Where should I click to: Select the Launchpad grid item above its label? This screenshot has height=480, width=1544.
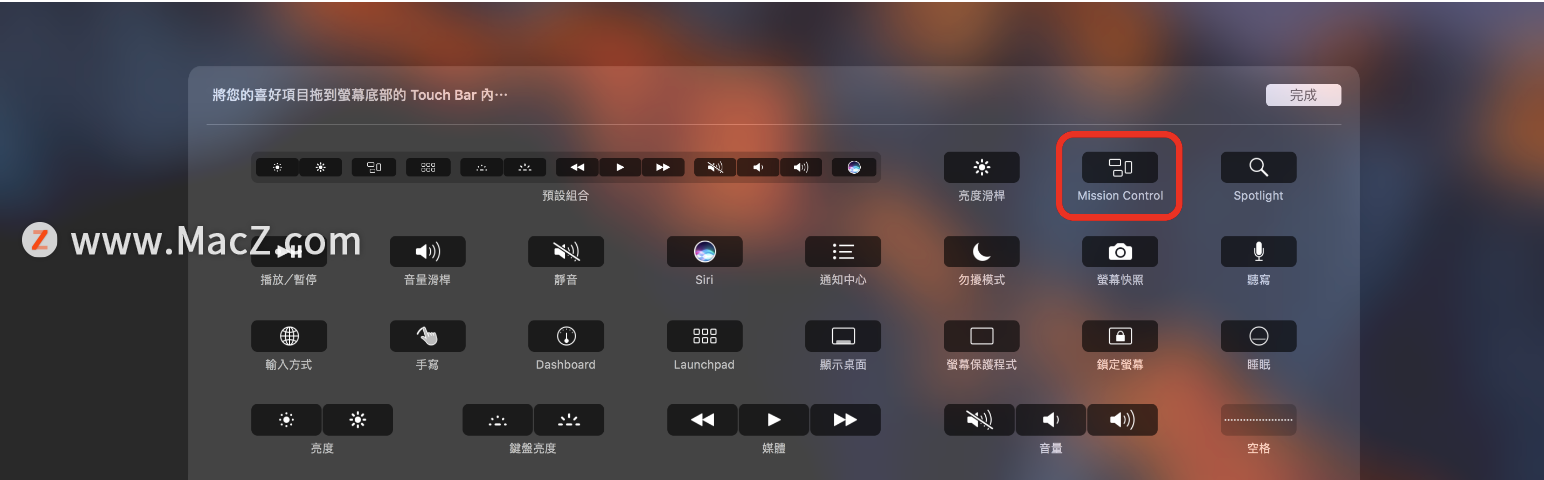(x=704, y=335)
